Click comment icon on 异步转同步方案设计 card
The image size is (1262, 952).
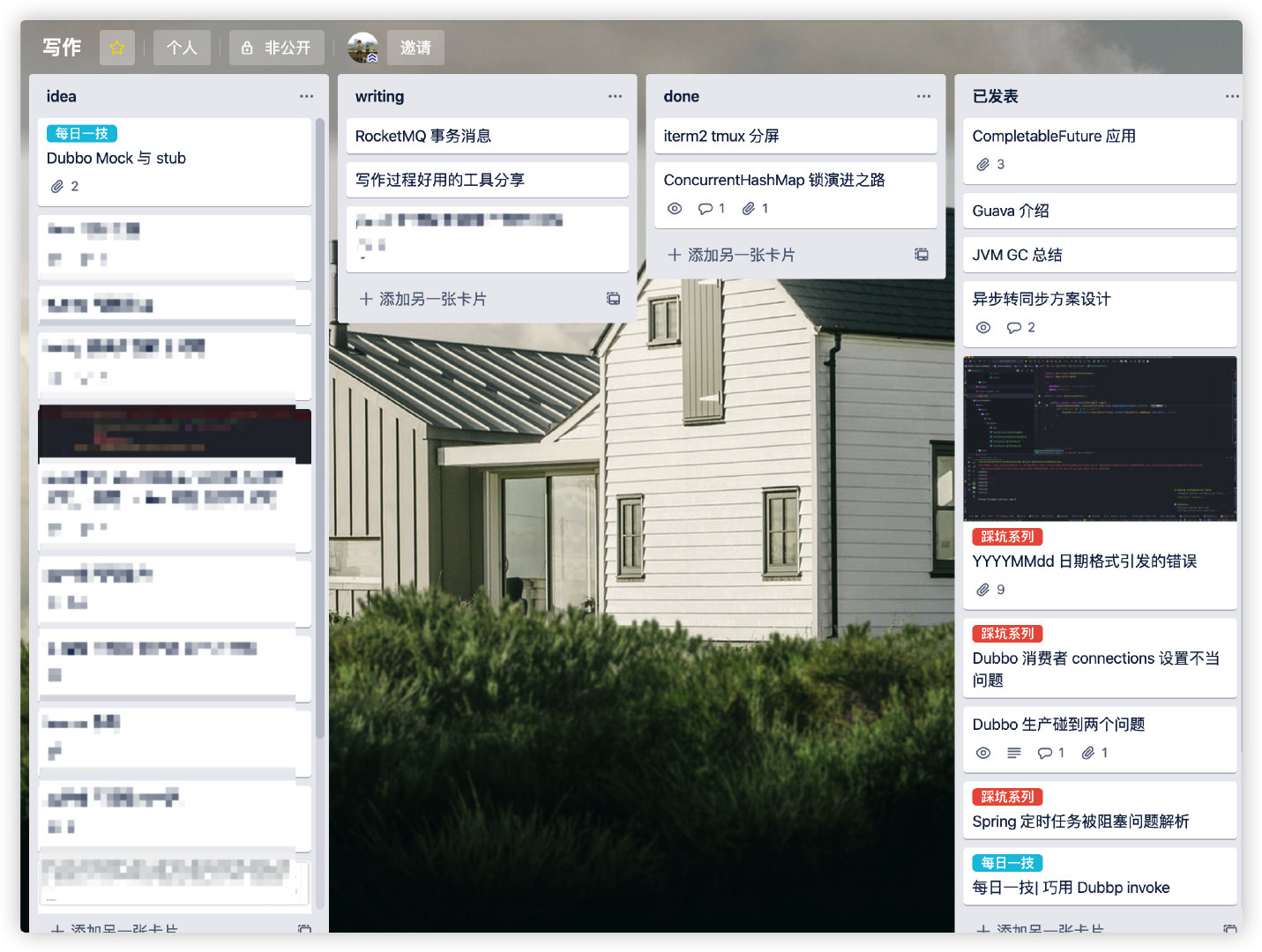pos(1014,328)
